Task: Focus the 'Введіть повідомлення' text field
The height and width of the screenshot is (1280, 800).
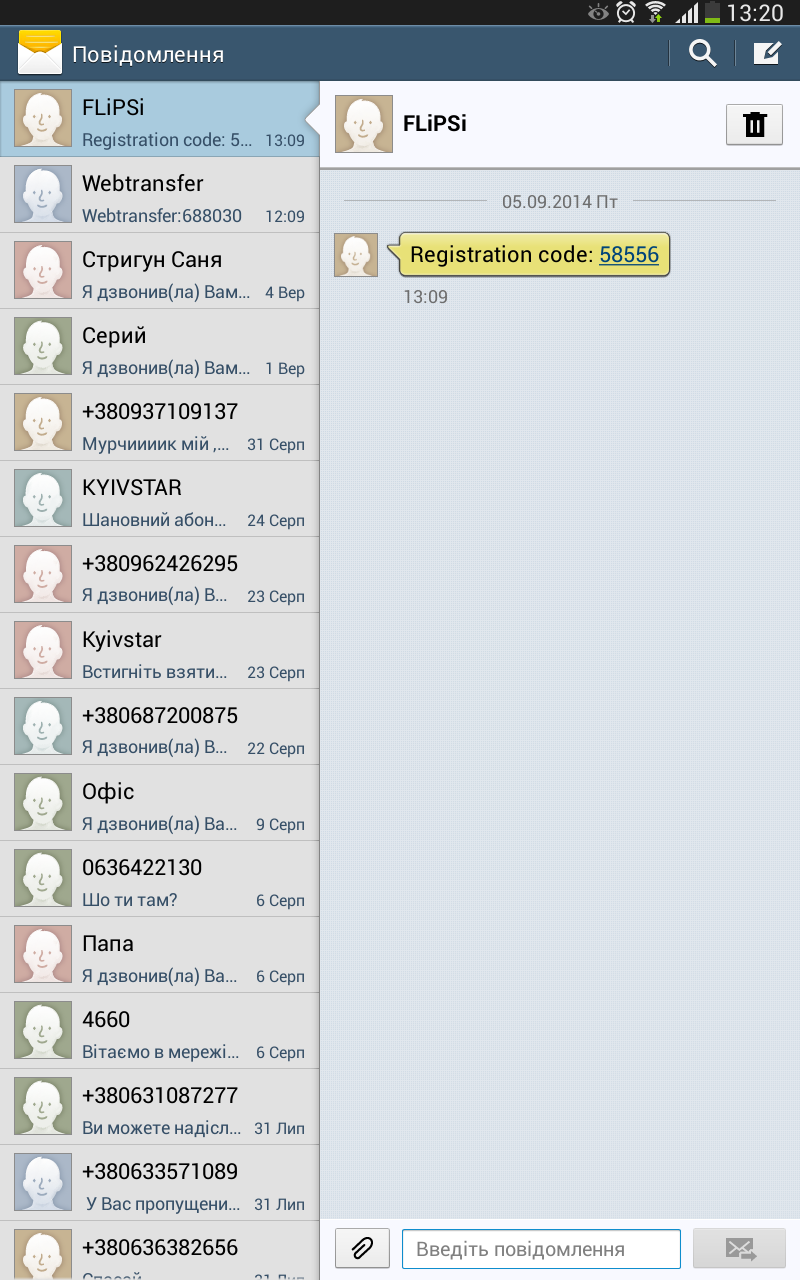Action: pyautogui.click(x=541, y=1249)
